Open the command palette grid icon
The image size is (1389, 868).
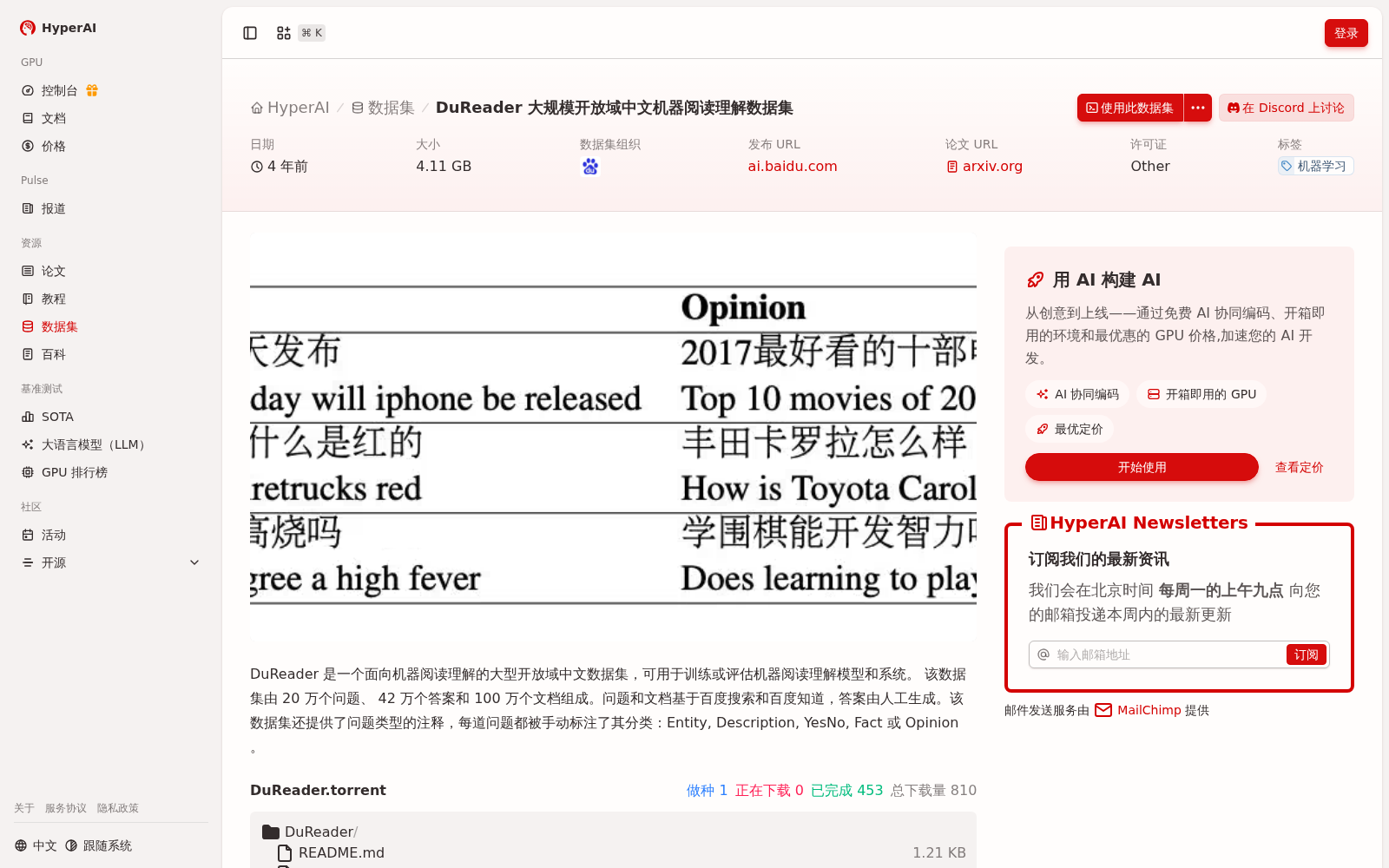pyautogui.click(x=283, y=33)
